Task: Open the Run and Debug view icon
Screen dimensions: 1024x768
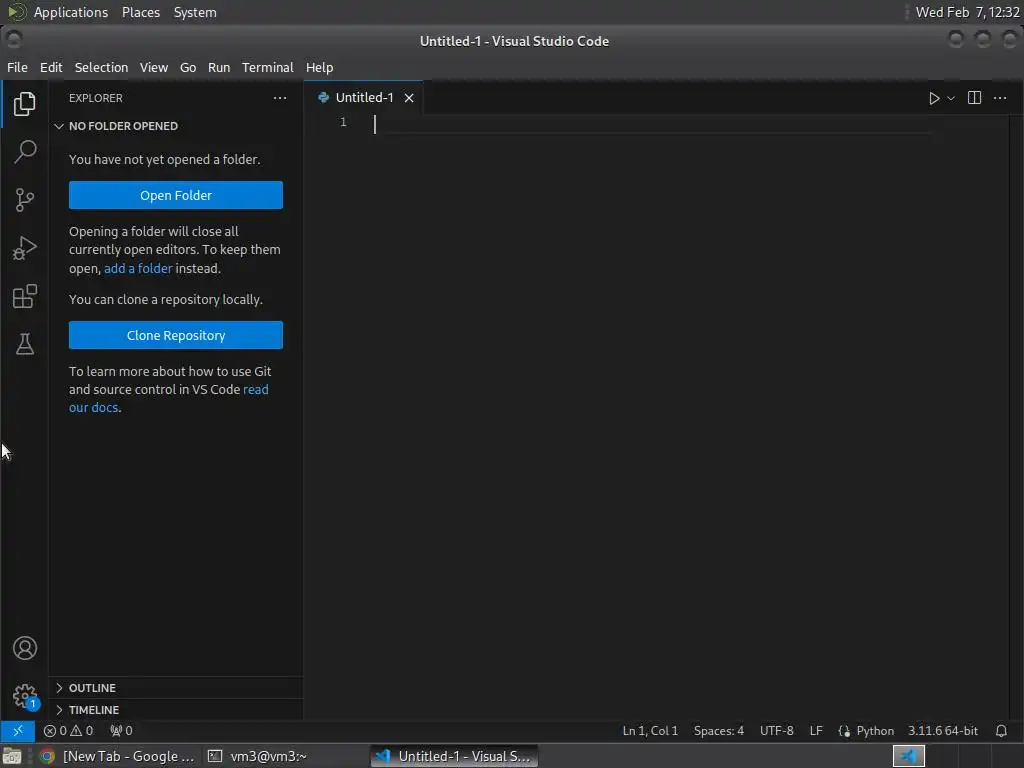Action: [x=24, y=248]
